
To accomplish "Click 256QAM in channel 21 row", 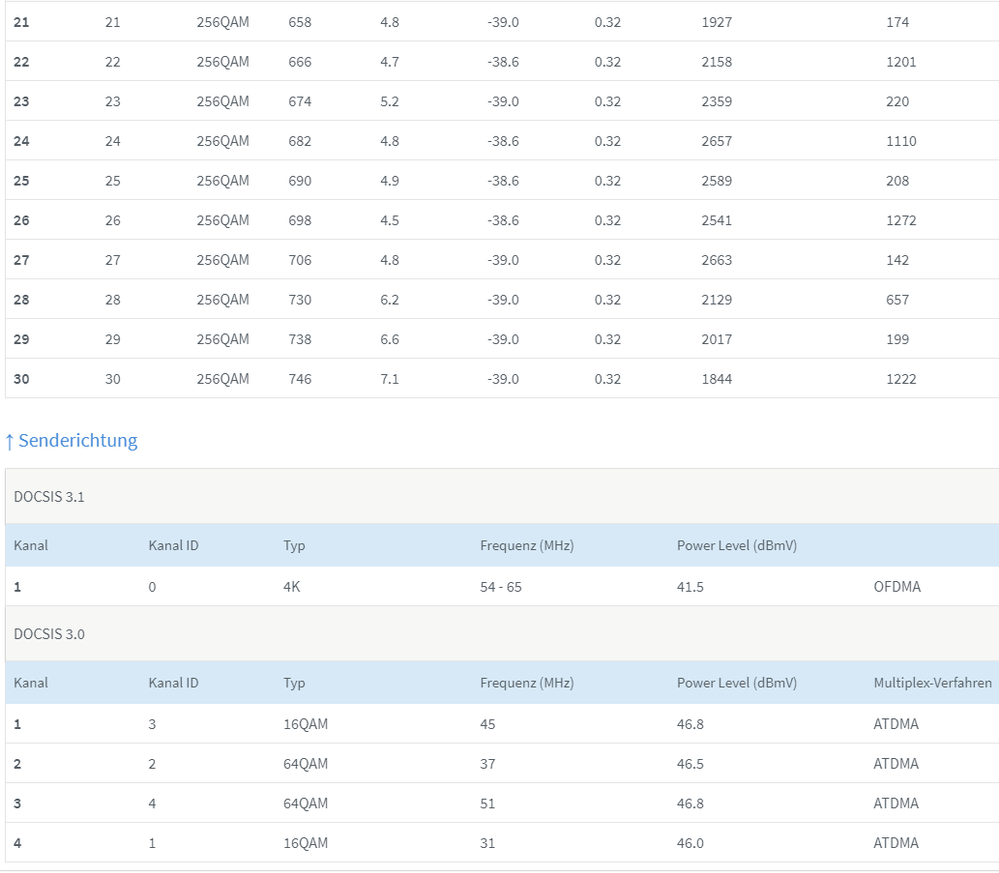I will click(222, 22).
